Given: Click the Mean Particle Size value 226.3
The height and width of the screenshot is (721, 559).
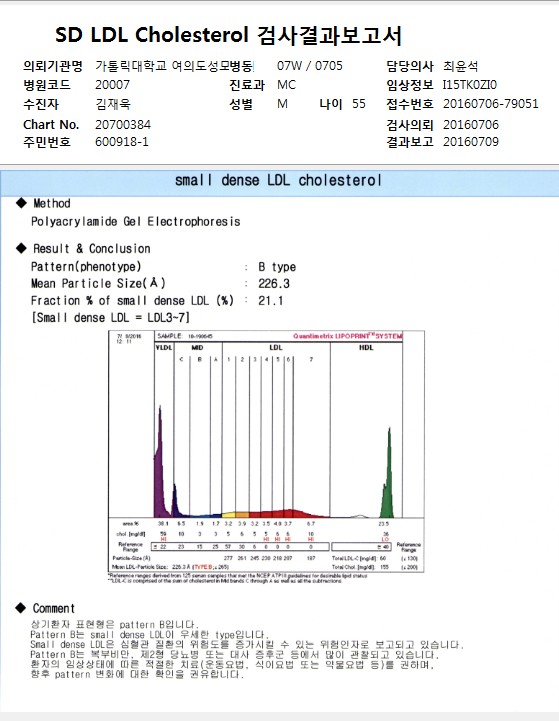Looking at the screenshot, I should (274, 283).
